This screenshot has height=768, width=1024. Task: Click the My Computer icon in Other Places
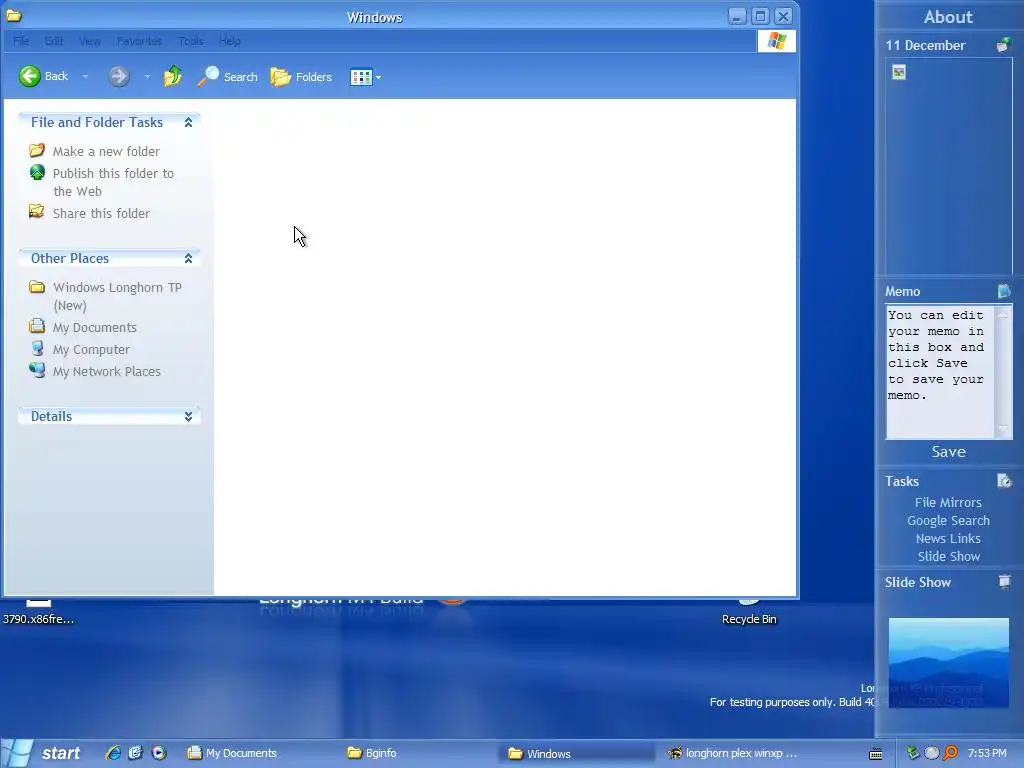(37, 348)
